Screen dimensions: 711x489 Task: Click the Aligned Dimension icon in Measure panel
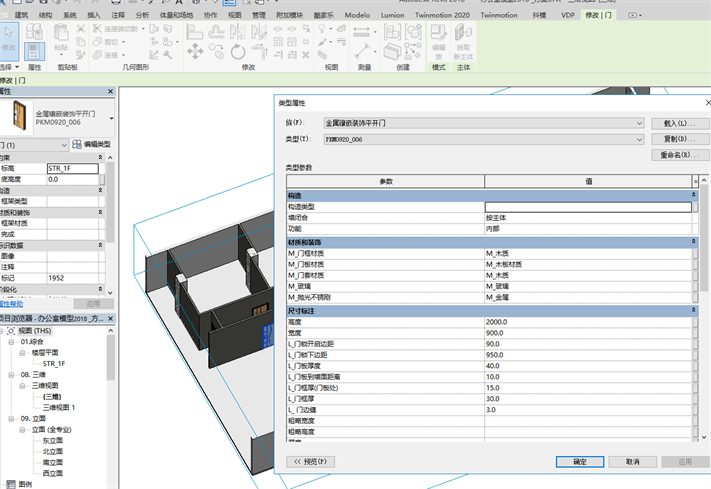[x=362, y=32]
